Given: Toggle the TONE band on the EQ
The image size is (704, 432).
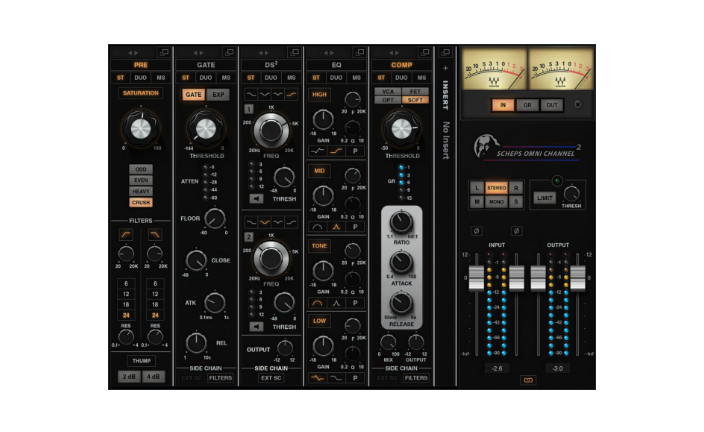Looking at the screenshot, I should 319,246.
